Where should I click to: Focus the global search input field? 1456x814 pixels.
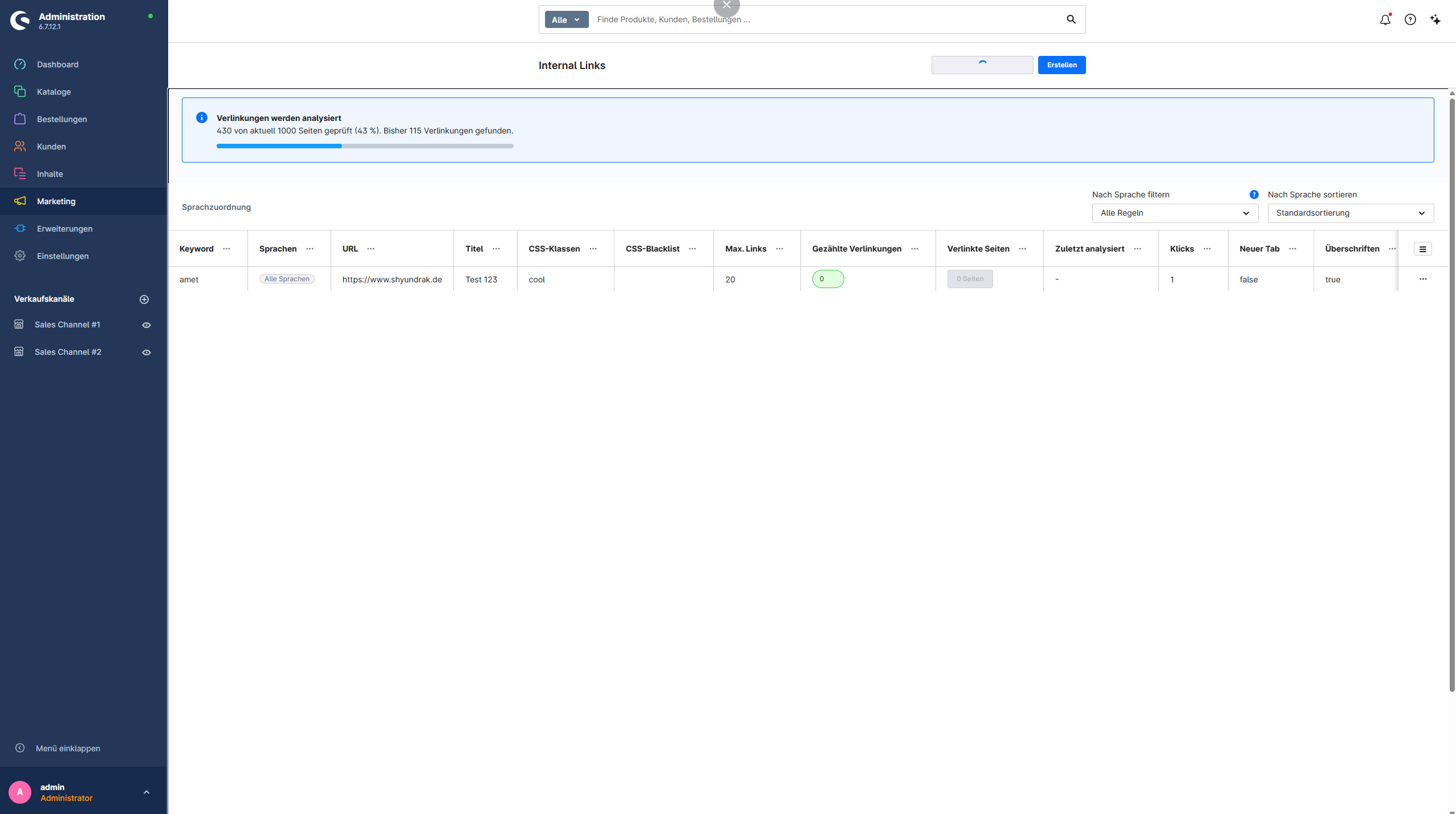coord(827,19)
